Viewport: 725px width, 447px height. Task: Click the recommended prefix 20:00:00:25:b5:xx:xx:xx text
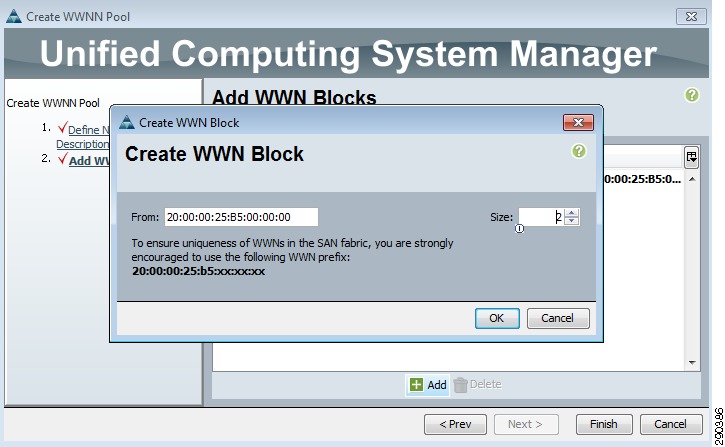pos(198,271)
